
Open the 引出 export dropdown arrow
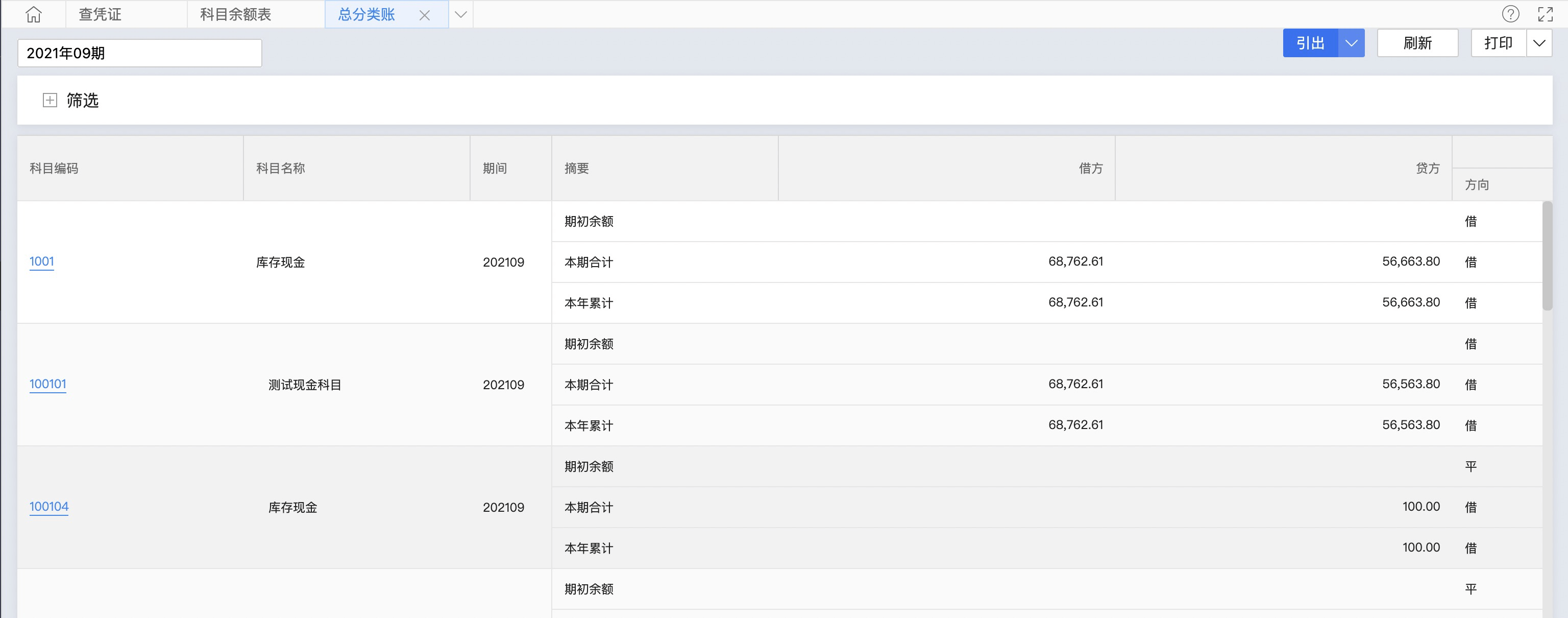tap(1351, 43)
